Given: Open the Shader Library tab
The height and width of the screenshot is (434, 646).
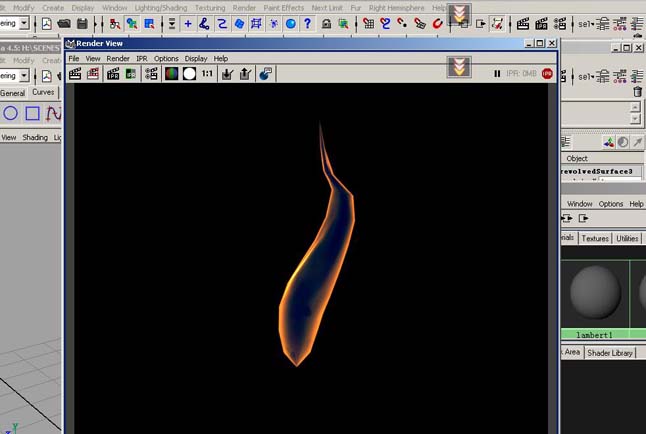Looking at the screenshot, I should click(x=610, y=353).
